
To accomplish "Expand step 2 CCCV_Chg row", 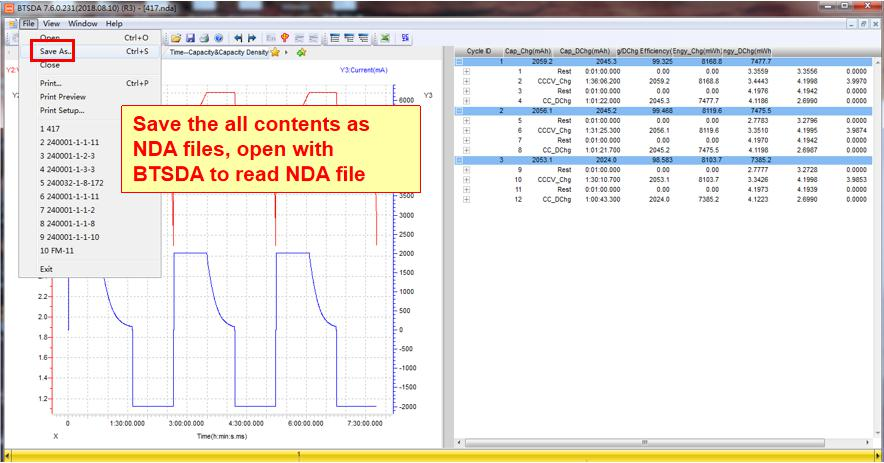I will [x=466, y=81].
